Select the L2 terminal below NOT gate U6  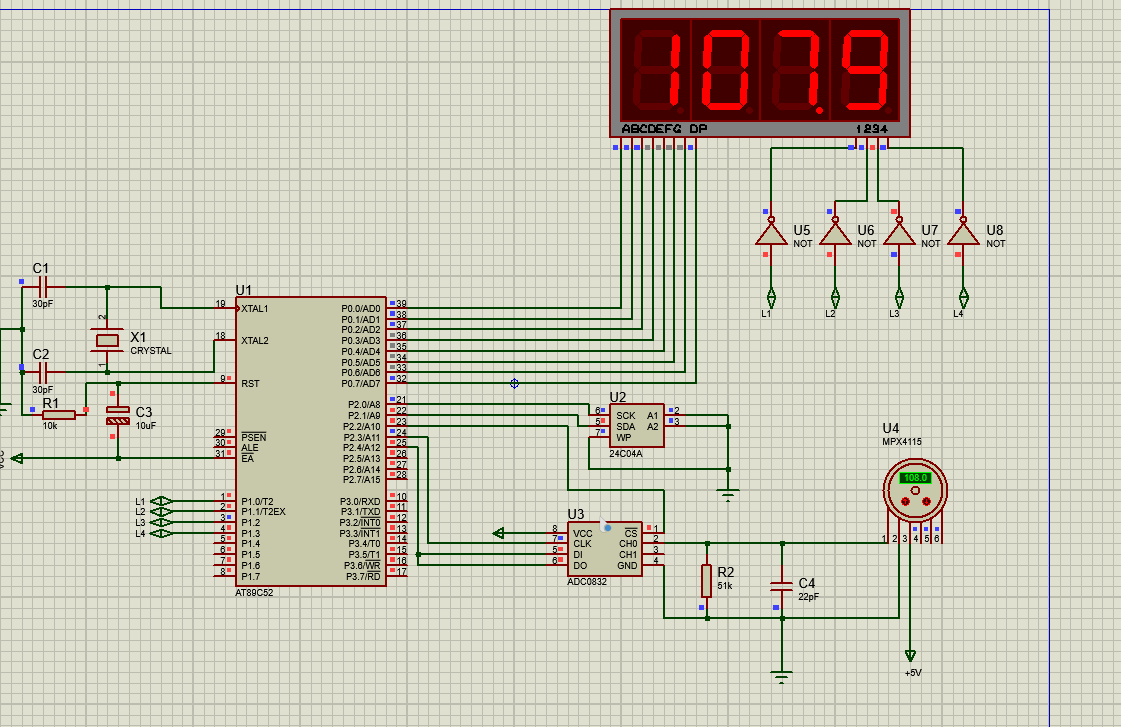coord(835,297)
